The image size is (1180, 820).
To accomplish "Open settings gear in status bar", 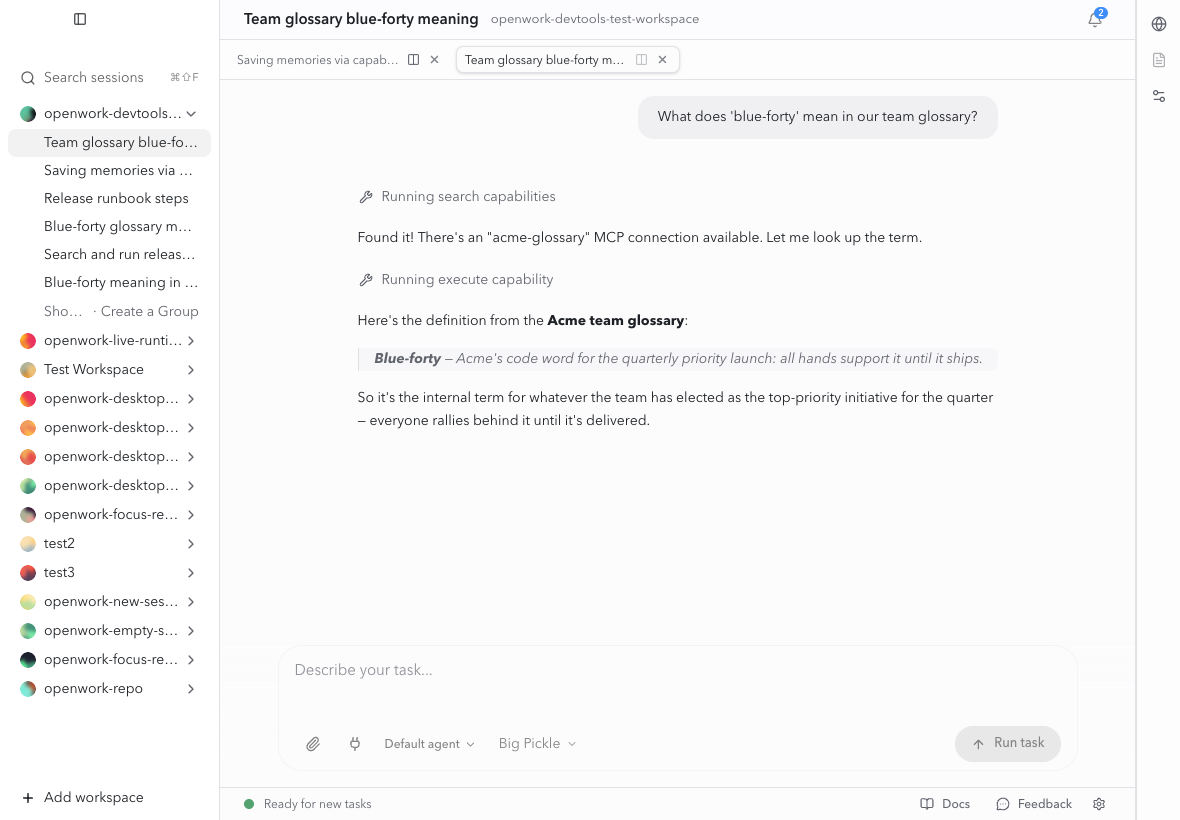I will click(1099, 804).
